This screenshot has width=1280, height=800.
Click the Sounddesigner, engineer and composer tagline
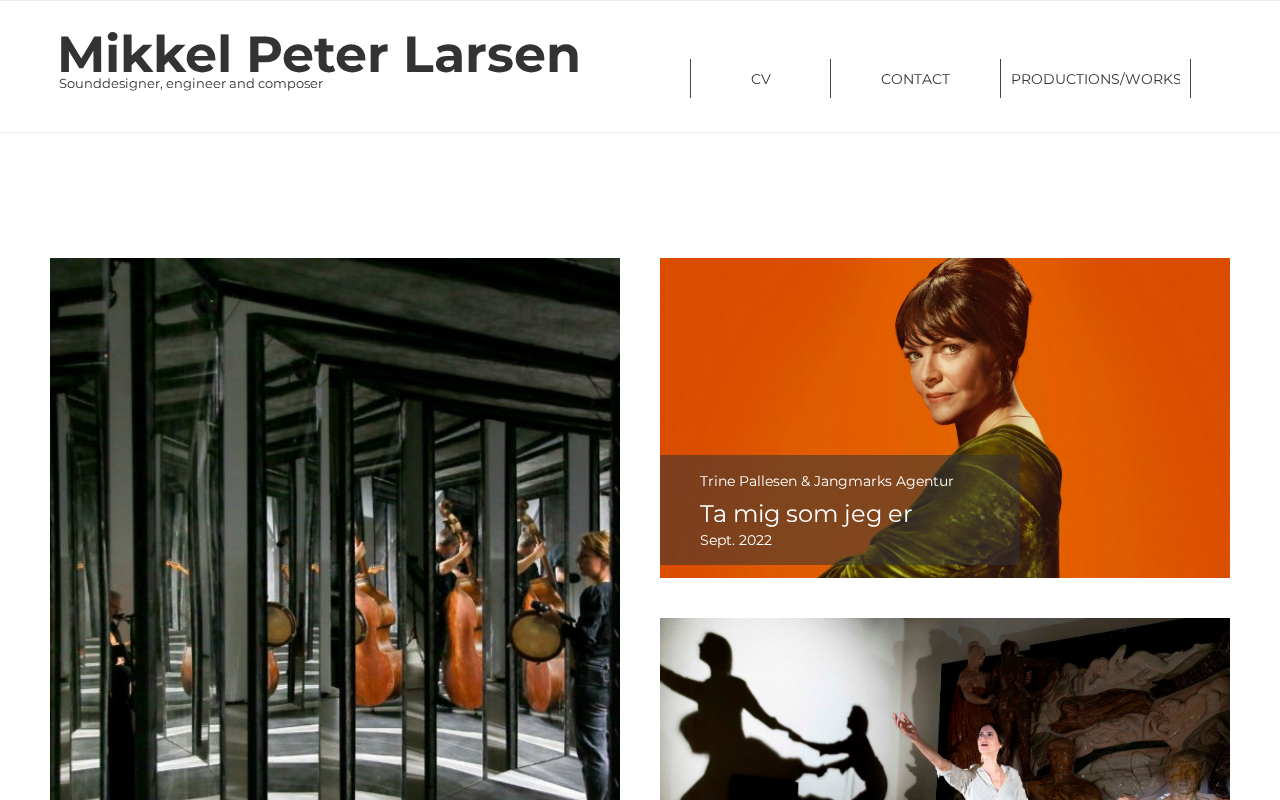[191, 84]
